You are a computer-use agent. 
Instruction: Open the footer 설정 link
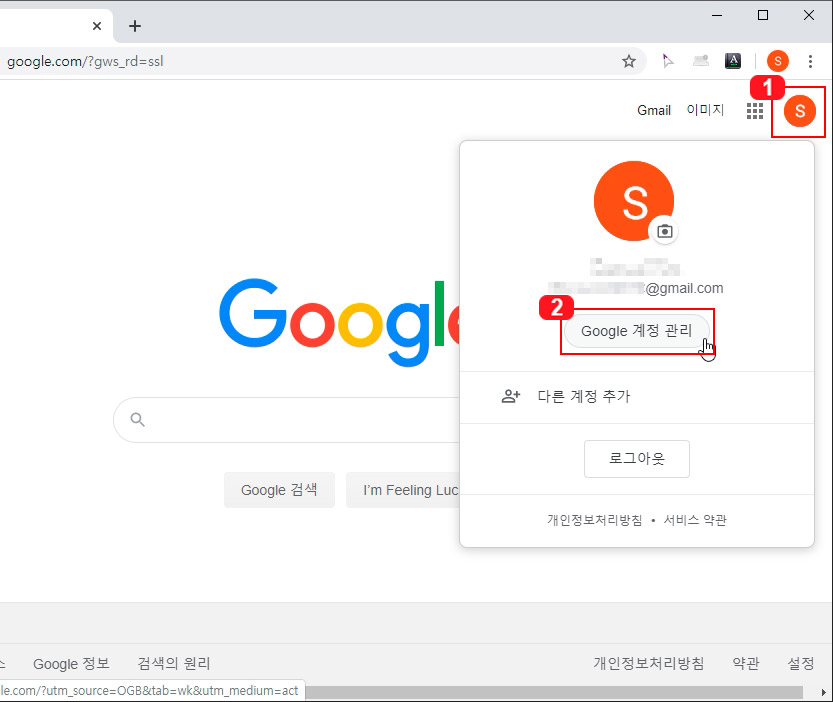click(x=801, y=663)
